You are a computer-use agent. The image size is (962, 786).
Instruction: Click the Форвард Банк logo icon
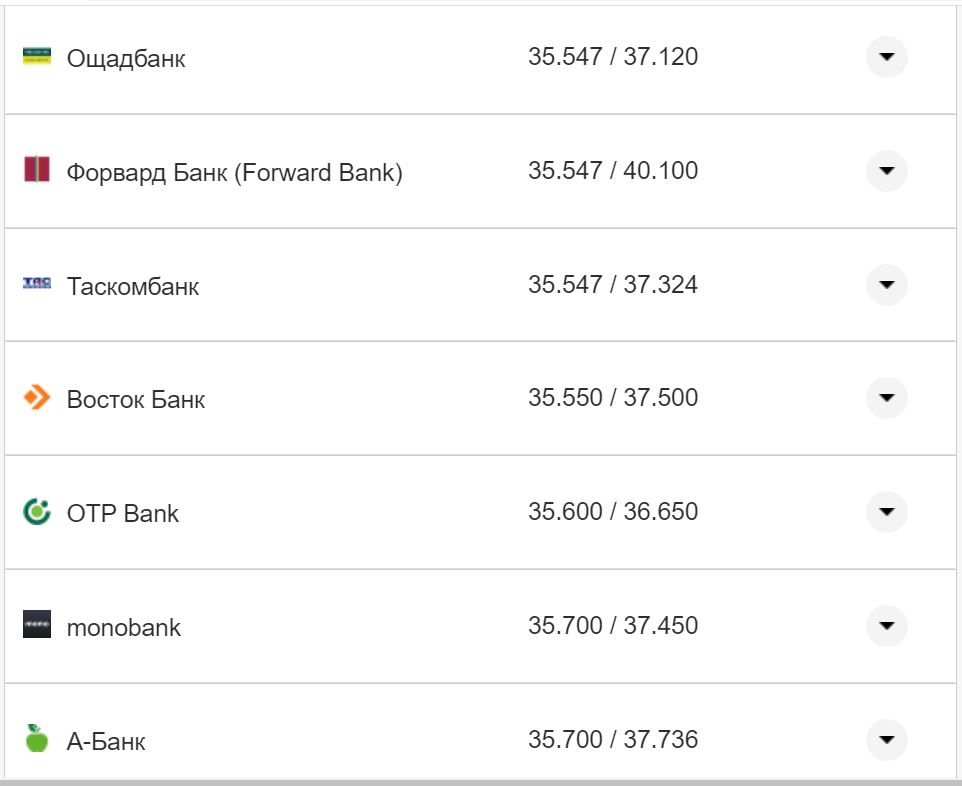pos(37,170)
